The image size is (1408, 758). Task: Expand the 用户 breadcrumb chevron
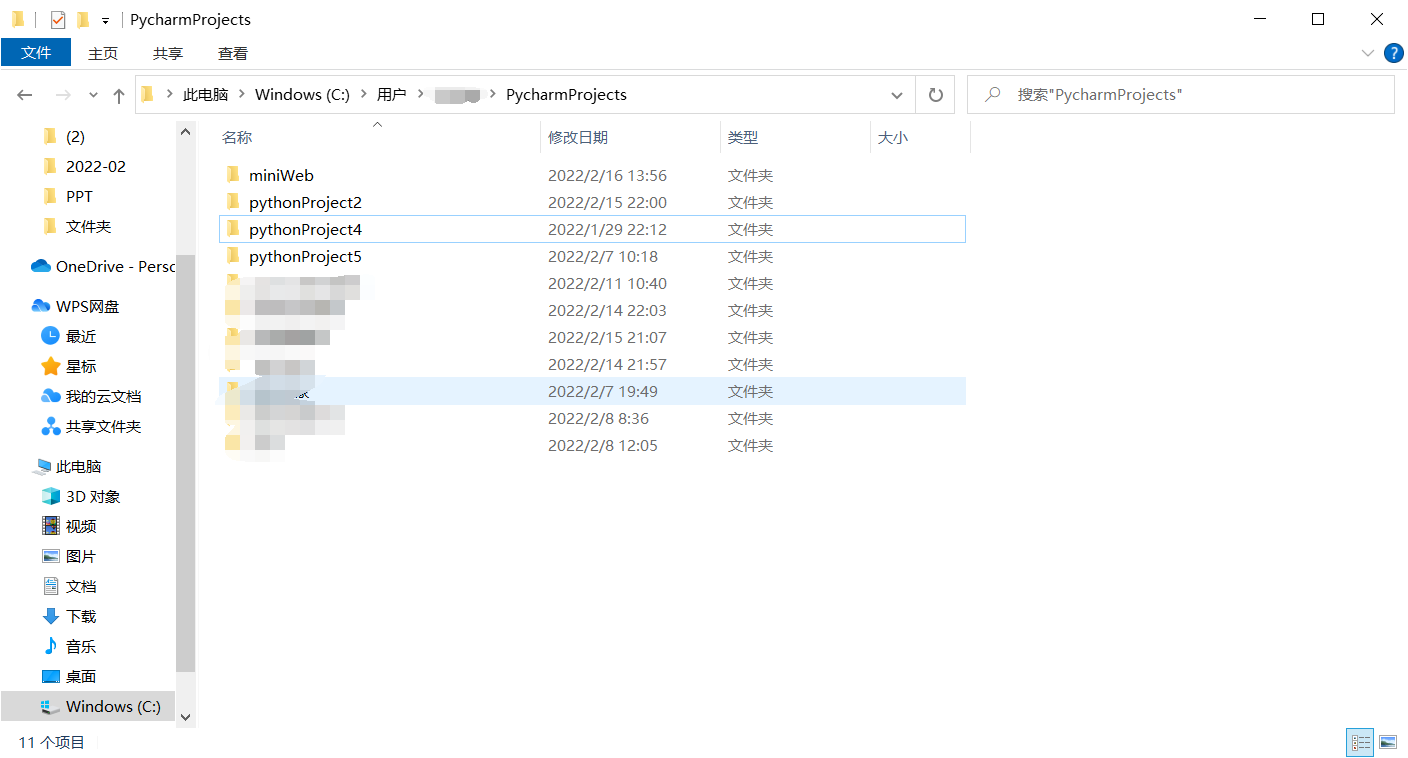point(419,95)
